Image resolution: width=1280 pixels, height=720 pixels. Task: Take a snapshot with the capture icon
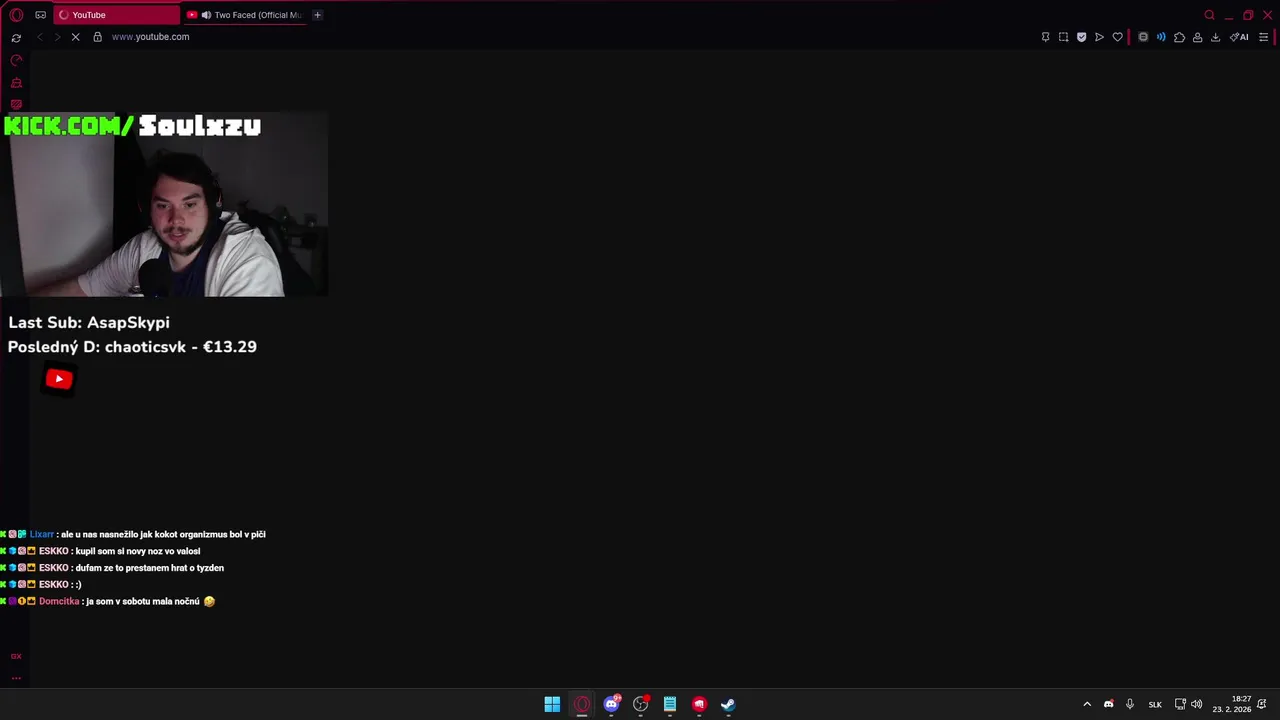[1063, 37]
